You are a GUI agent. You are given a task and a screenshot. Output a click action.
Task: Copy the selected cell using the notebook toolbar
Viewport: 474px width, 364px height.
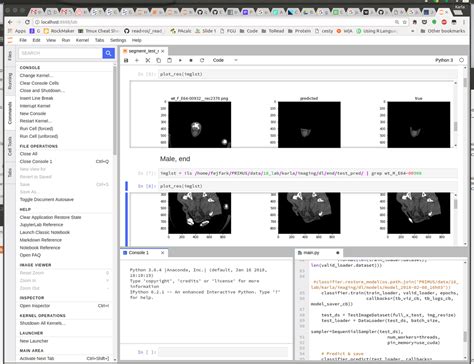(159, 60)
